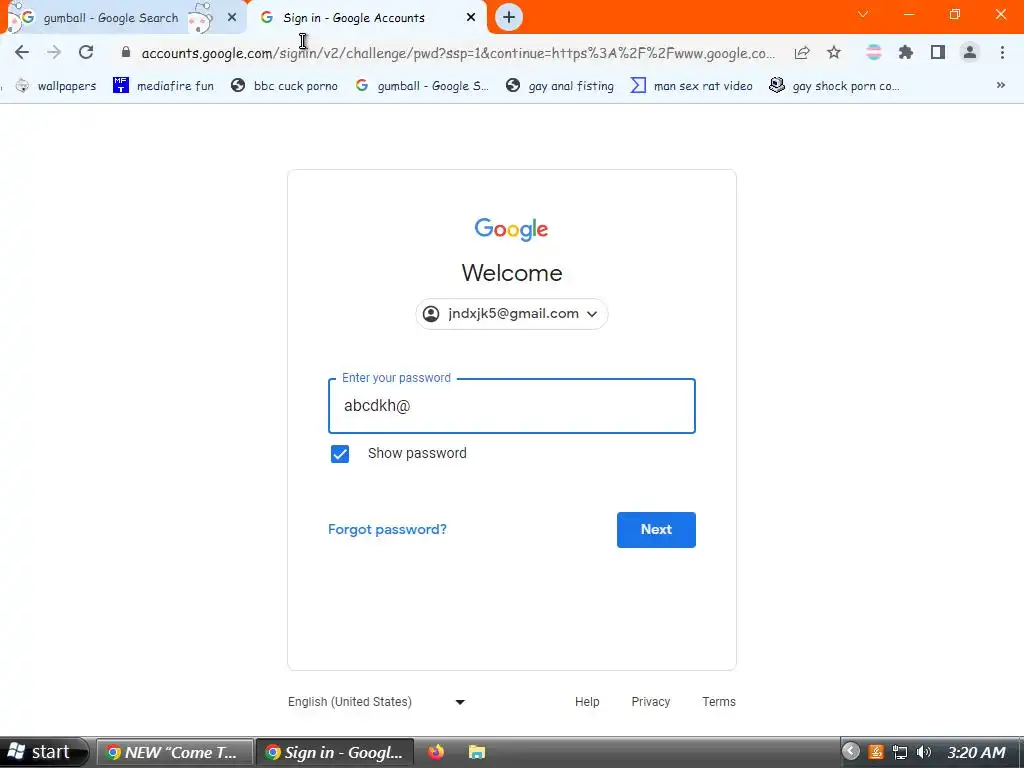This screenshot has width=1024, height=768.
Task: Close the gumball Google Search tab
Action: (232, 18)
